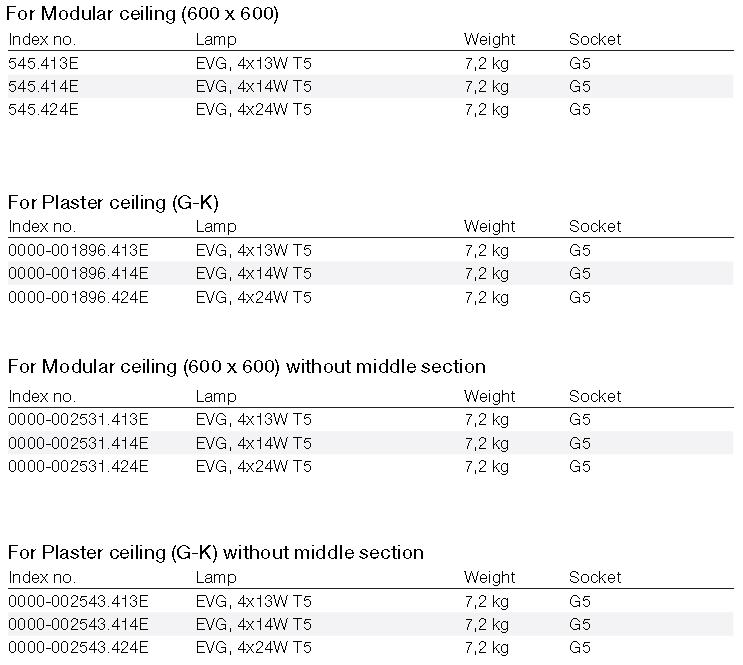Viewport: 743px width, 665px height.
Task: Select index 0000-002543.414E row
Action: click(x=371, y=624)
